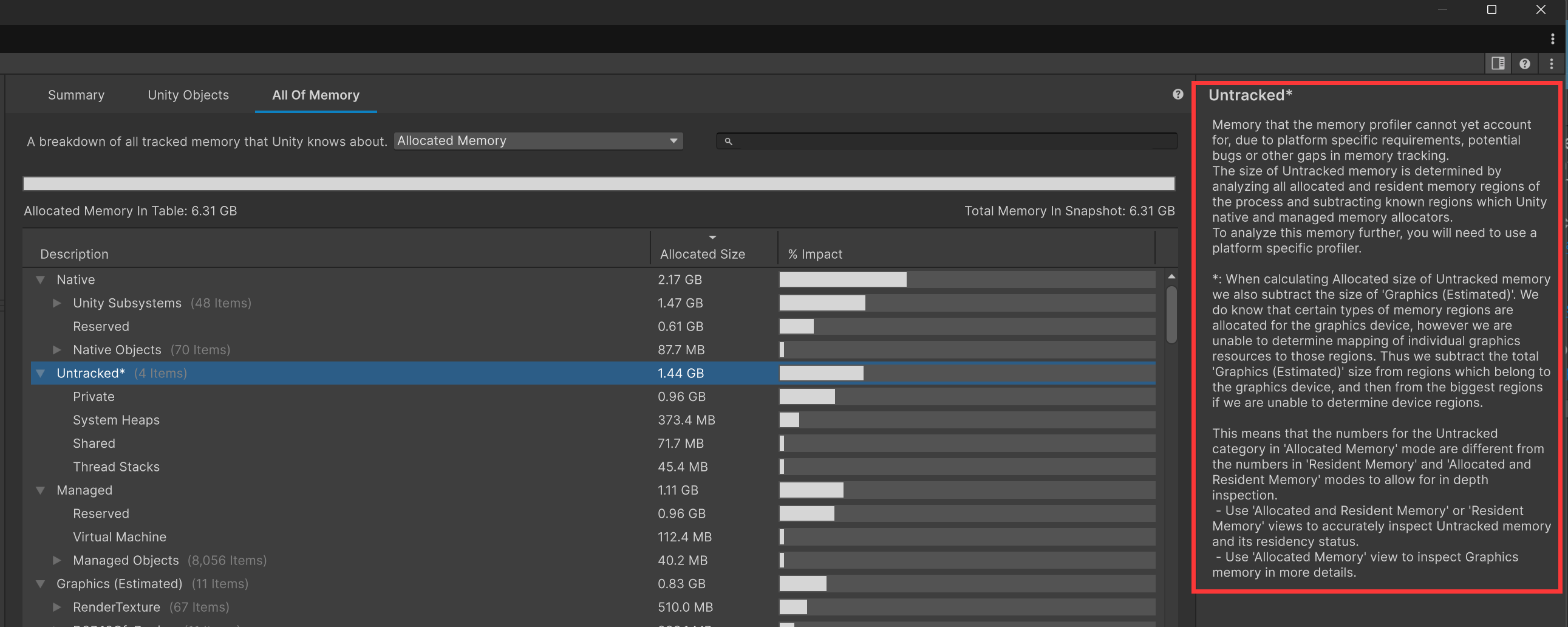Expand Unity Subsystems row

(x=56, y=303)
